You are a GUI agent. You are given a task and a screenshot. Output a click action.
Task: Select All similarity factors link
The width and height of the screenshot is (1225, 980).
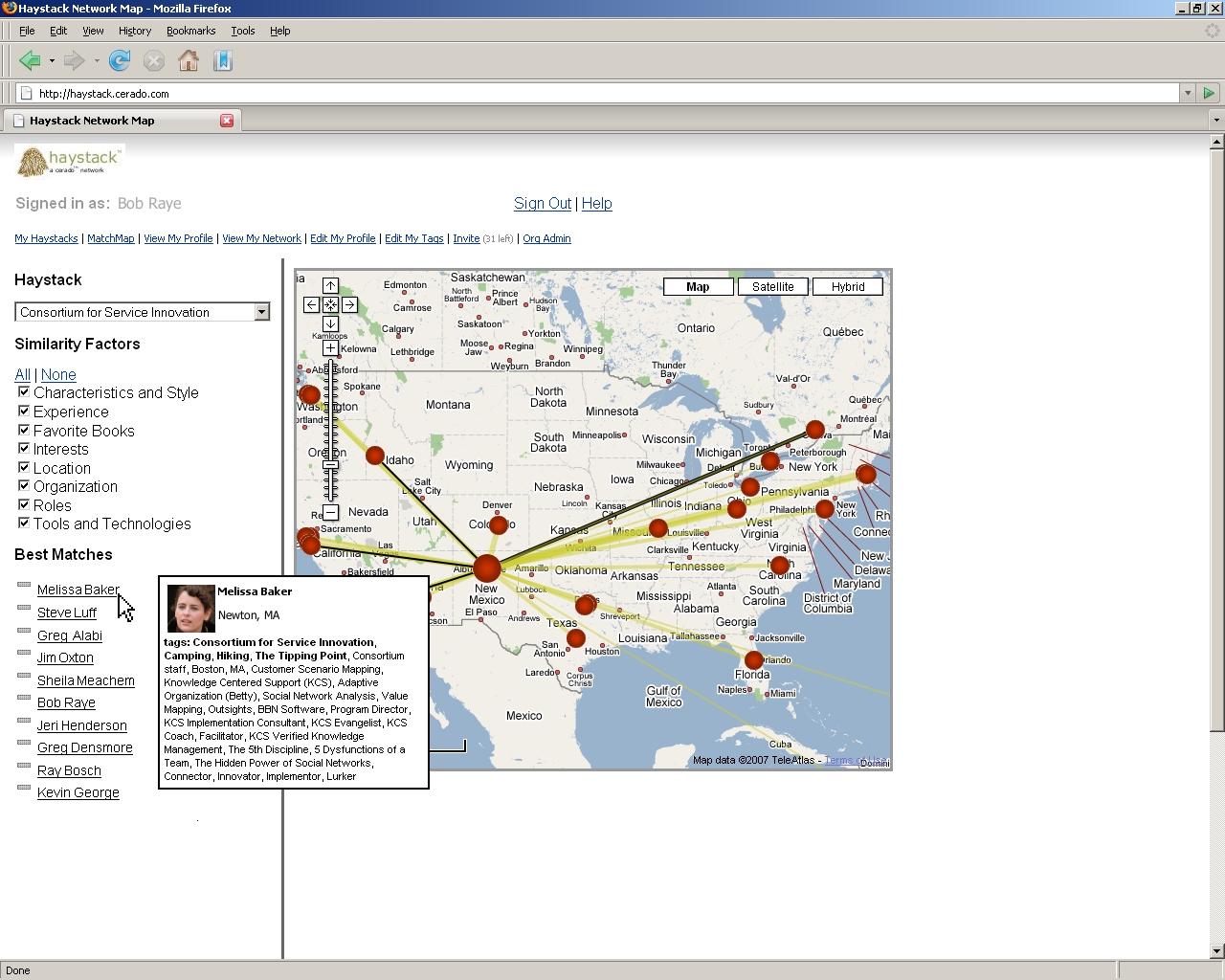(23, 374)
